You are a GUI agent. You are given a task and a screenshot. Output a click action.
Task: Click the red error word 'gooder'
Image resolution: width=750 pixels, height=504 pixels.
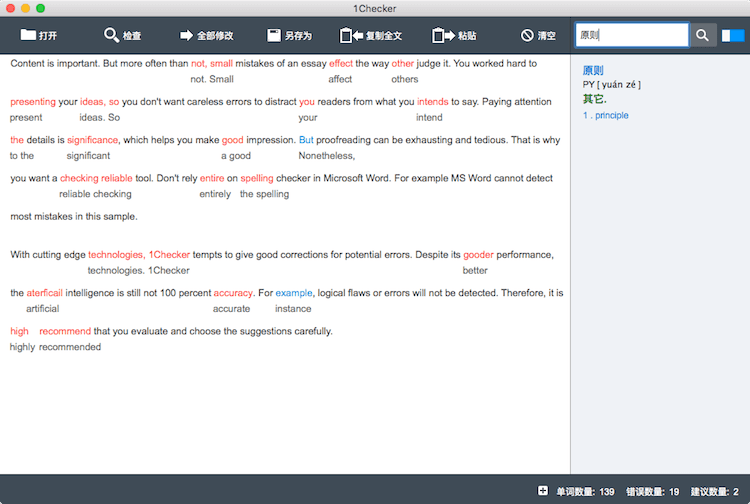coord(478,254)
